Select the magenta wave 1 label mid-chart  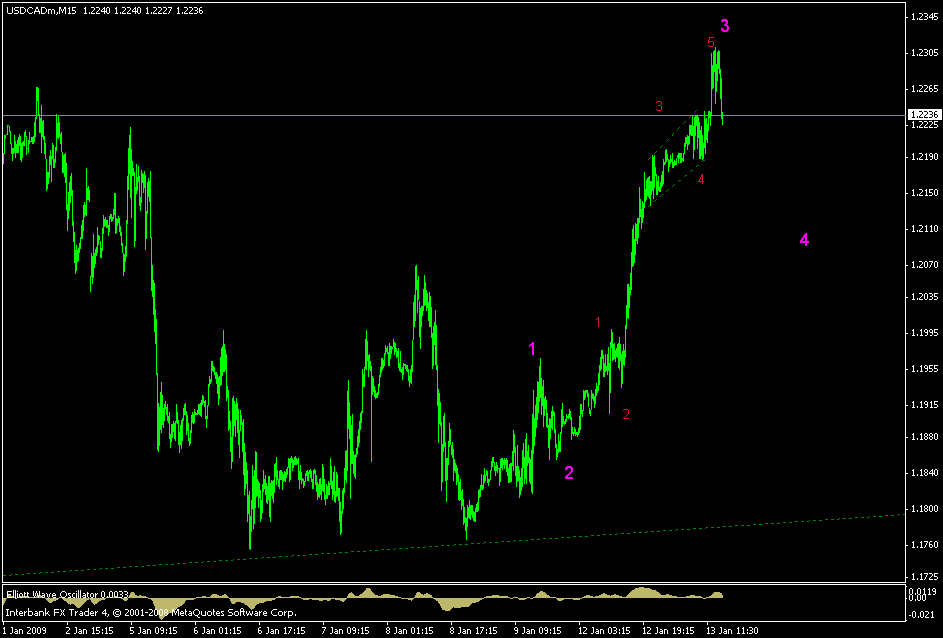click(533, 348)
